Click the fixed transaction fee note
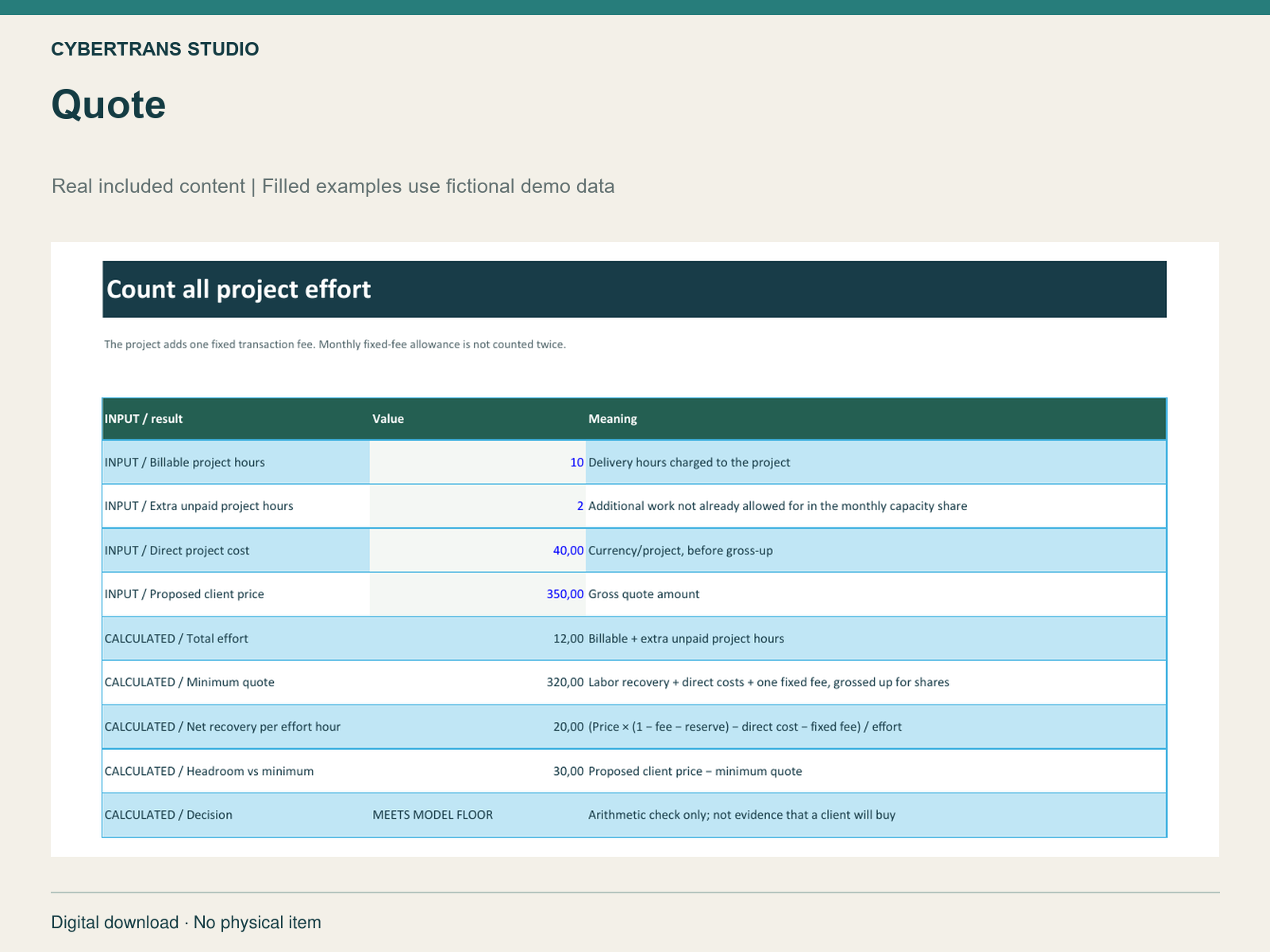Screen dimensions: 1270x952 point(335,344)
